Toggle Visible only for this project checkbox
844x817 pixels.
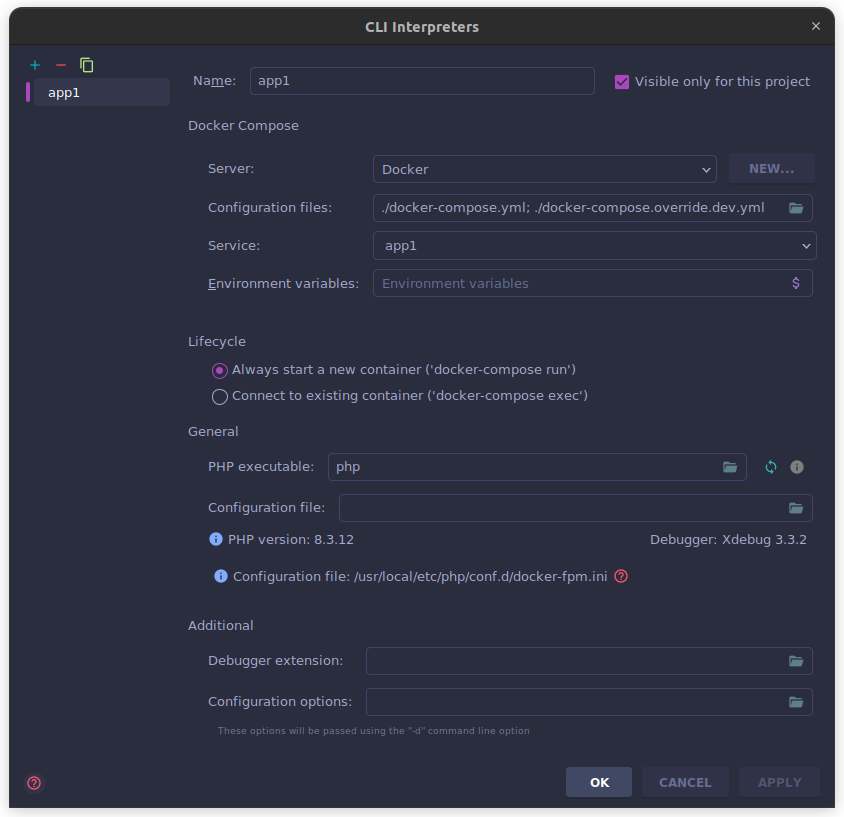(x=622, y=82)
